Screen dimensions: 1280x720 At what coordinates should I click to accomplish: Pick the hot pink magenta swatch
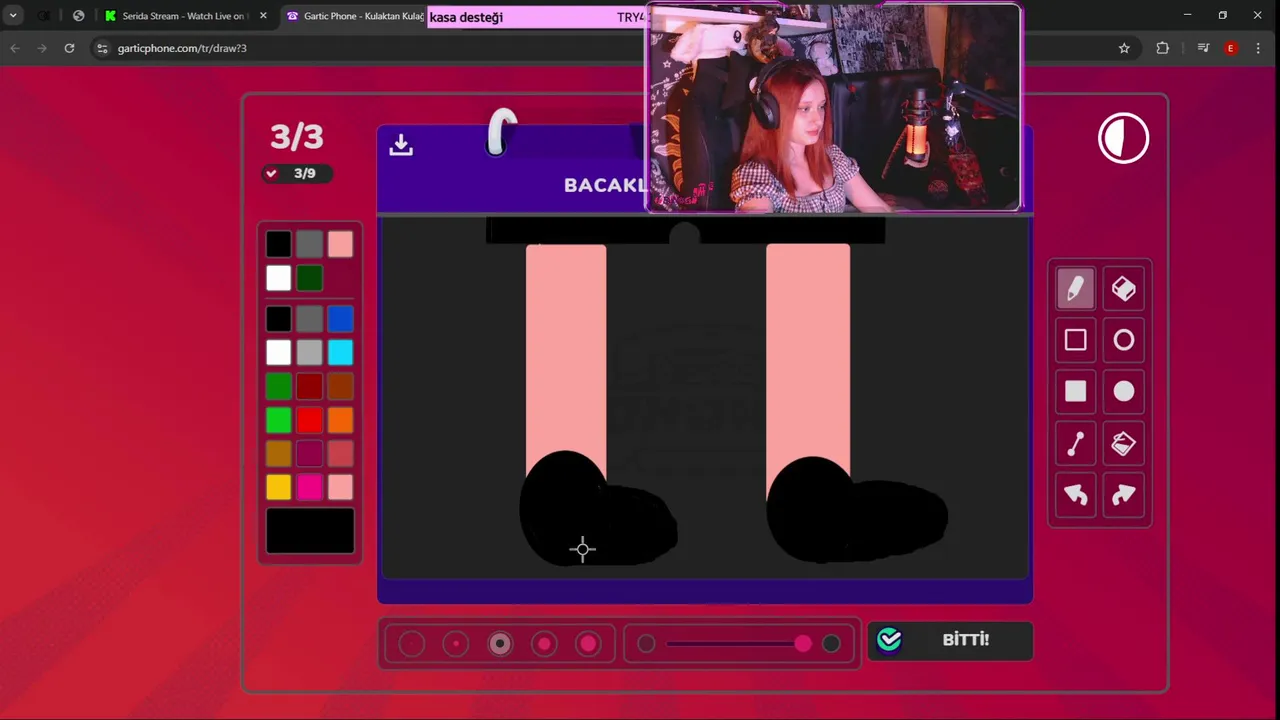(309, 487)
